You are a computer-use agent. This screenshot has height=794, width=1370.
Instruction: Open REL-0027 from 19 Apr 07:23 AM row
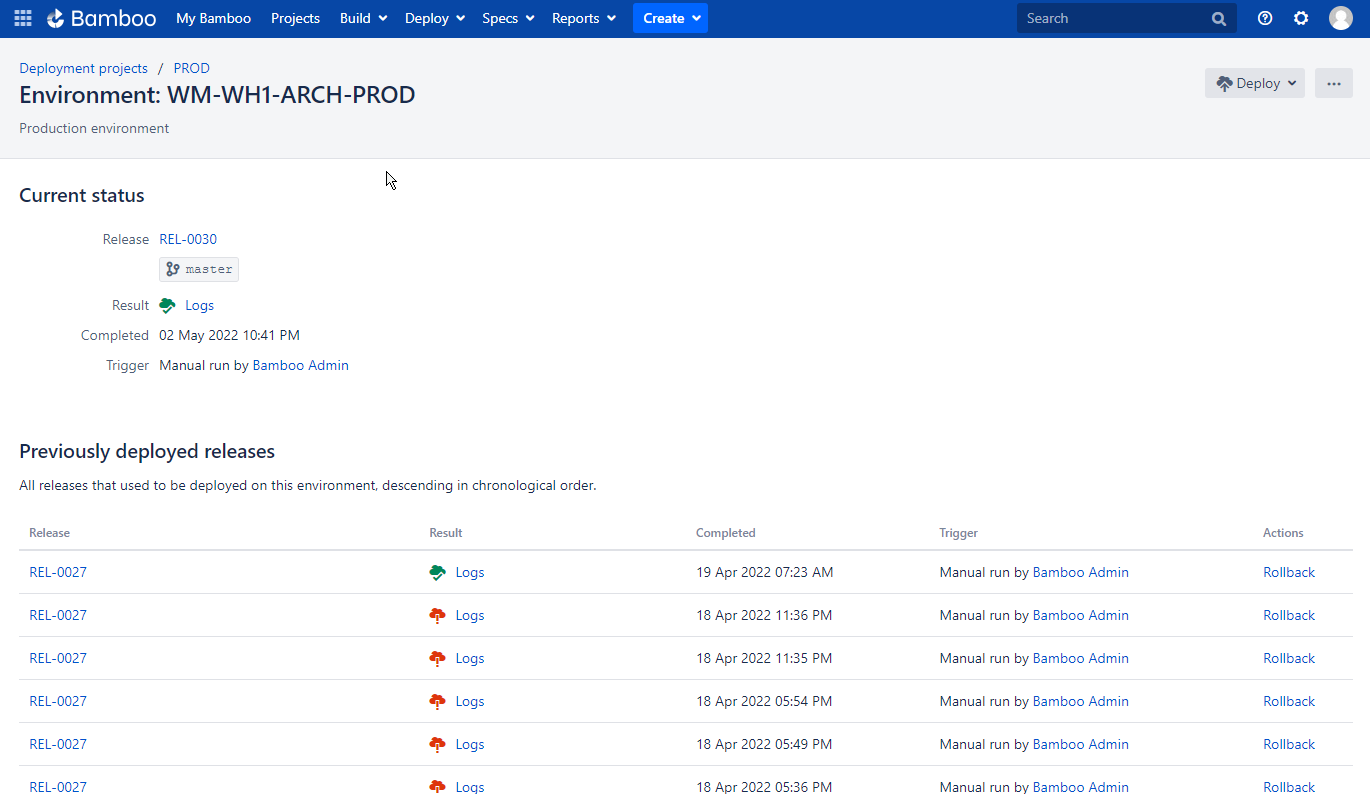pos(58,573)
